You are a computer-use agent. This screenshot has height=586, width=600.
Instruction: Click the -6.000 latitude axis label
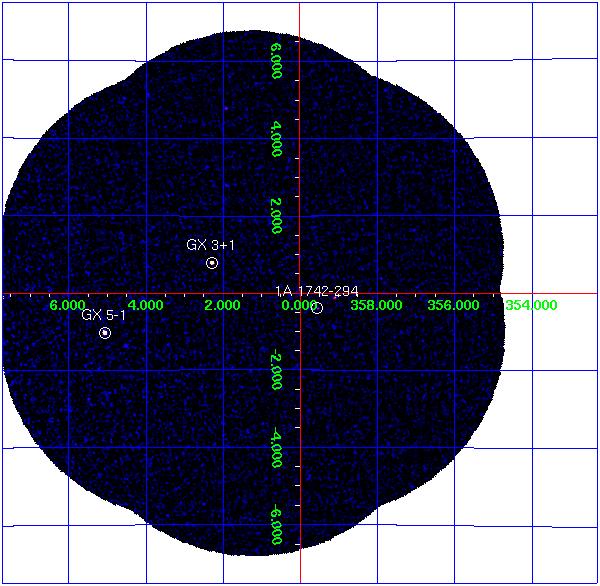pos(277,526)
